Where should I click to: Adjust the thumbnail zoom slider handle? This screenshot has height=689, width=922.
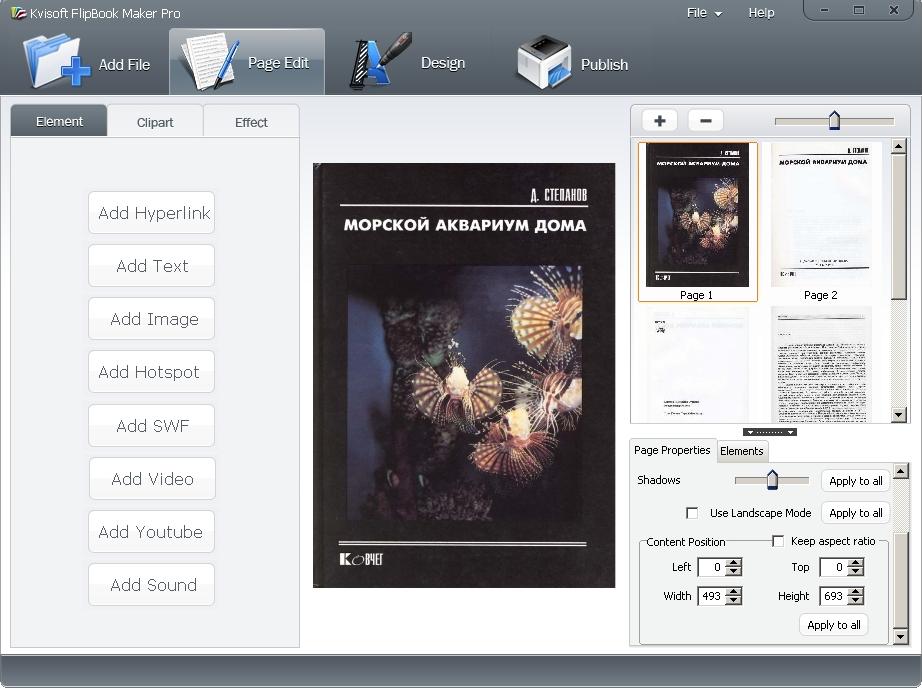(834, 120)
